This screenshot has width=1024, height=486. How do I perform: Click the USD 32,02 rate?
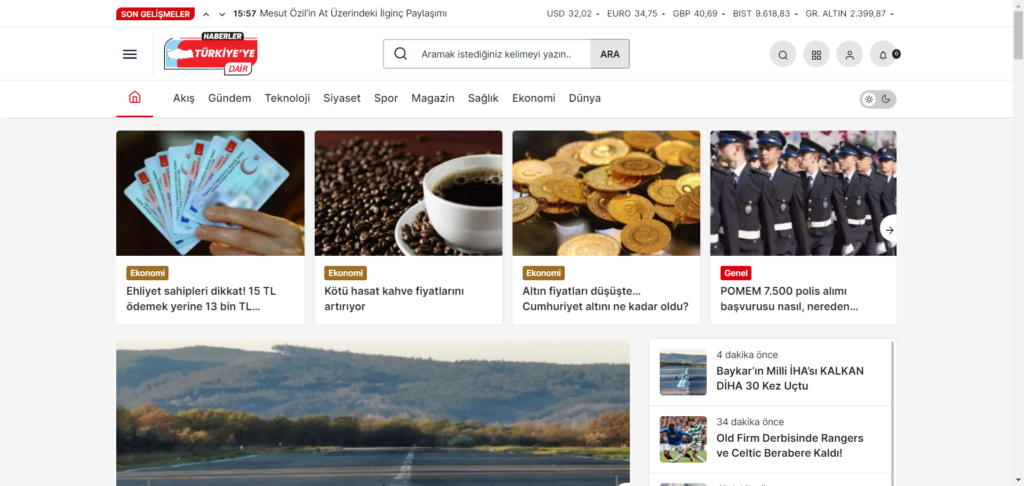[x=569, y=14]
